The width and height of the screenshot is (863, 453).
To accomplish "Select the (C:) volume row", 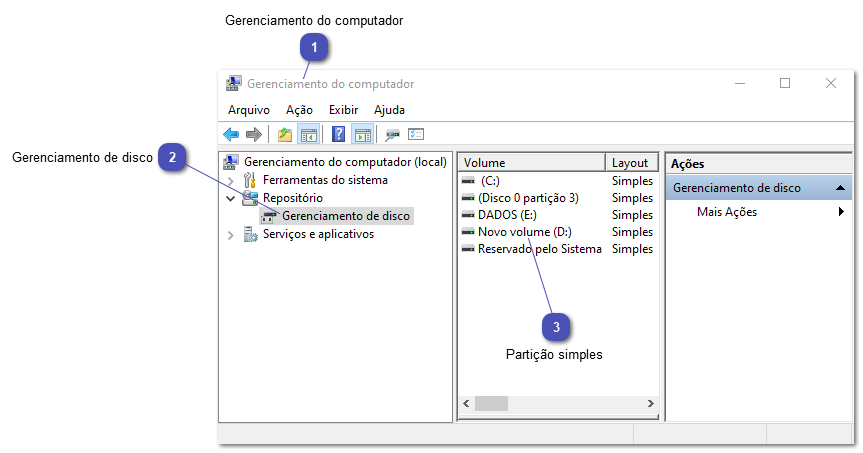I will 490,181.
